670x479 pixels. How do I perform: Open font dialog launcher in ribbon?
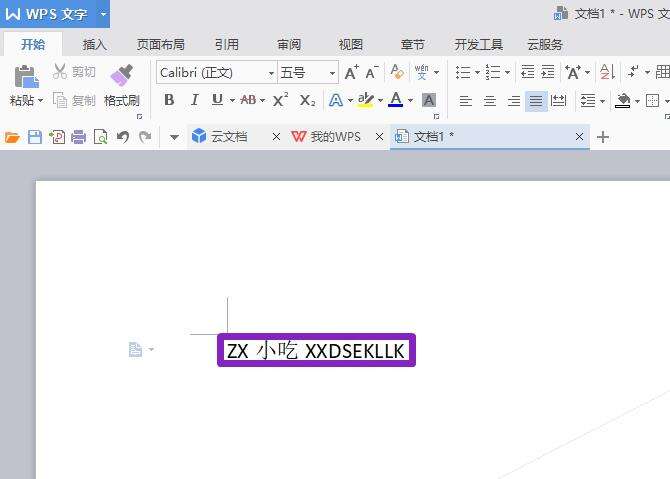click(x=436, y=116)
